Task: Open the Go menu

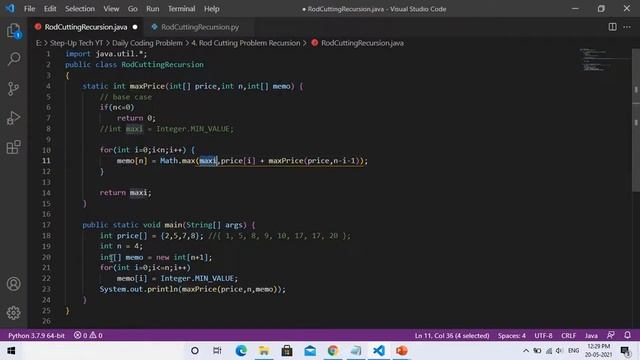Action: point(133,9)
